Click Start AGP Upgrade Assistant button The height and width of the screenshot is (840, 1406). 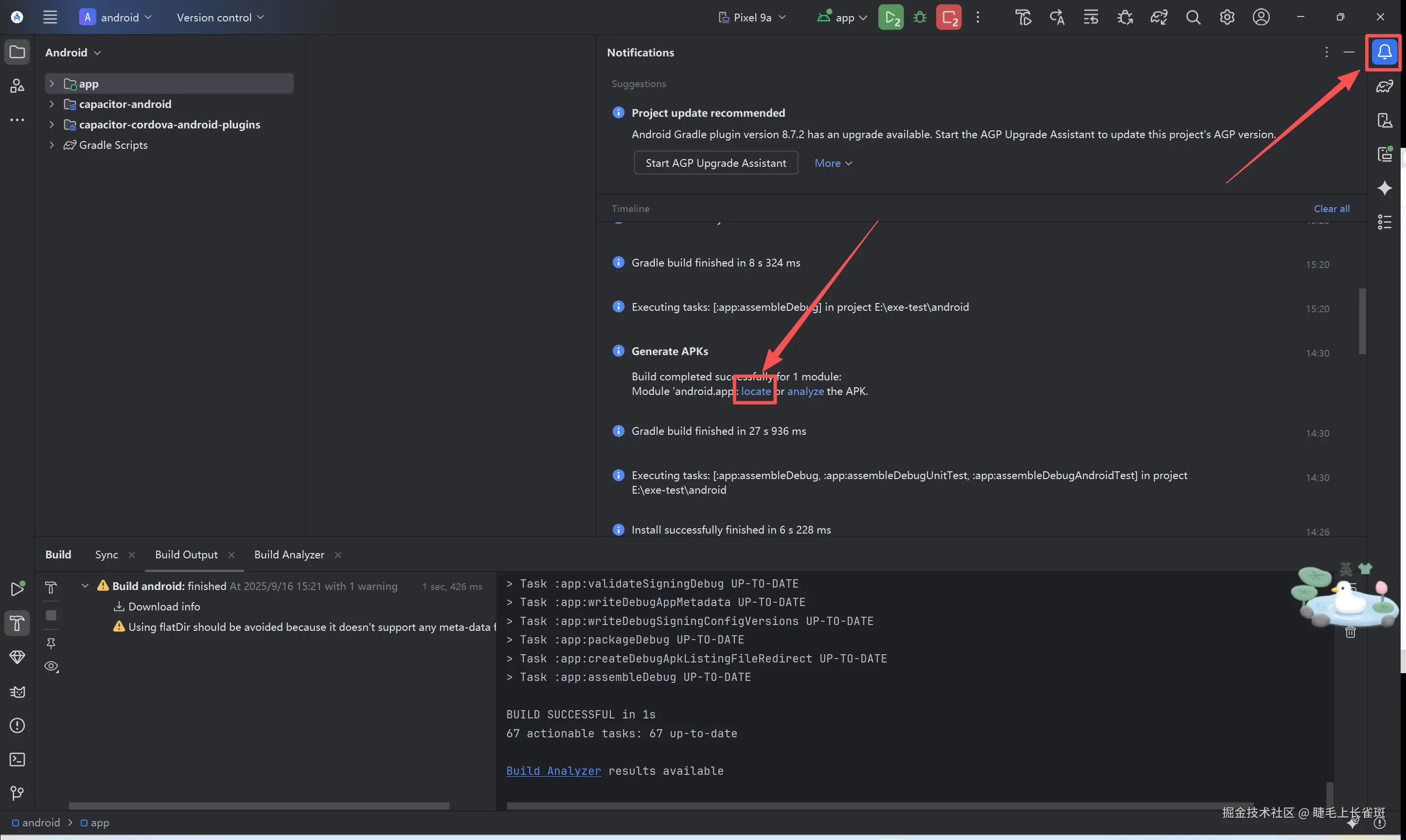coord(715,163)
